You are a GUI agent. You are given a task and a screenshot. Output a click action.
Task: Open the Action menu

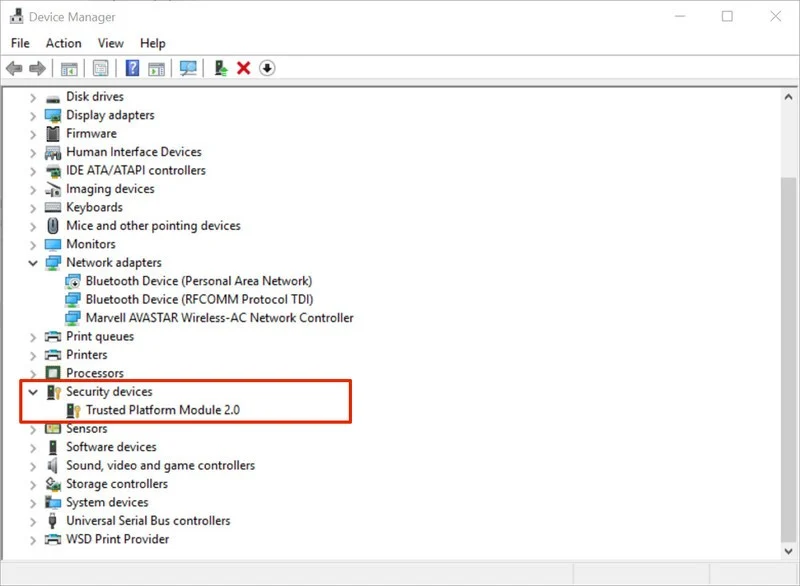coord(63,43)
